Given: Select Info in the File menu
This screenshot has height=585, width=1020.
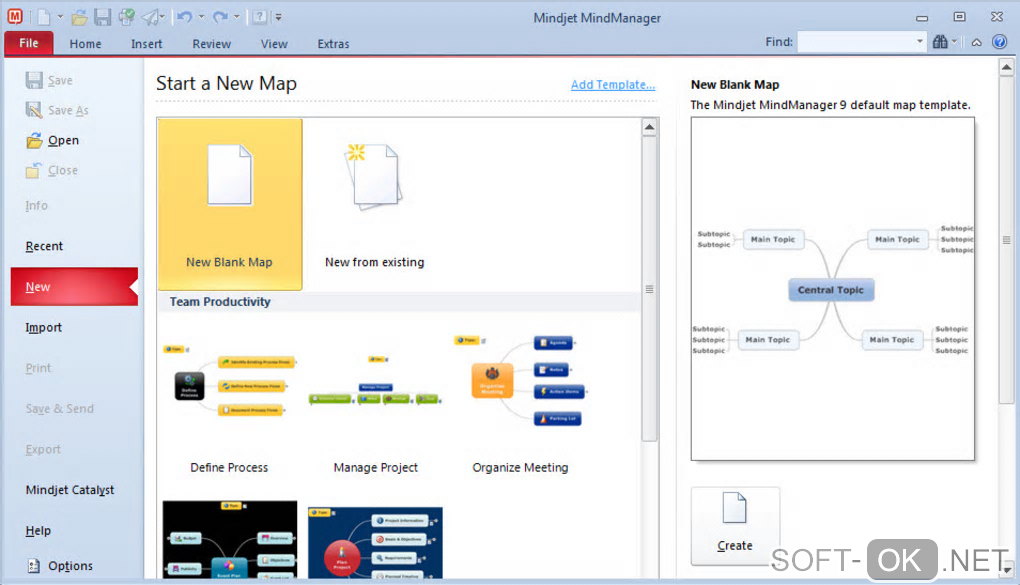Looking at the screenshot, I should tap(36, 206).
